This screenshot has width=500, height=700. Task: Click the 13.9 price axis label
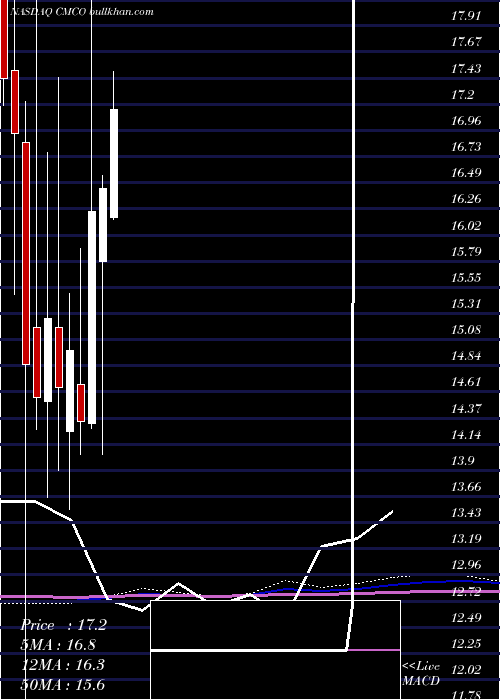[x=462, y=461]
